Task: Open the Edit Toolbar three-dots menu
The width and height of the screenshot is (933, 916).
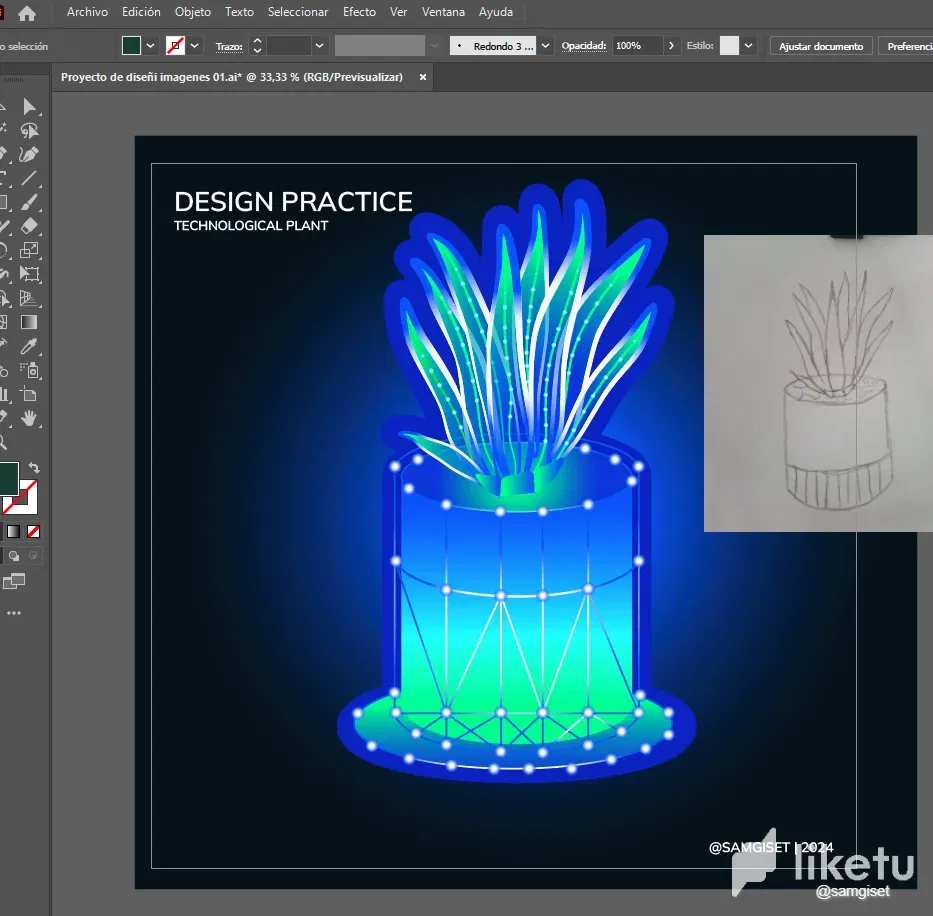Action: pos(14,613)
